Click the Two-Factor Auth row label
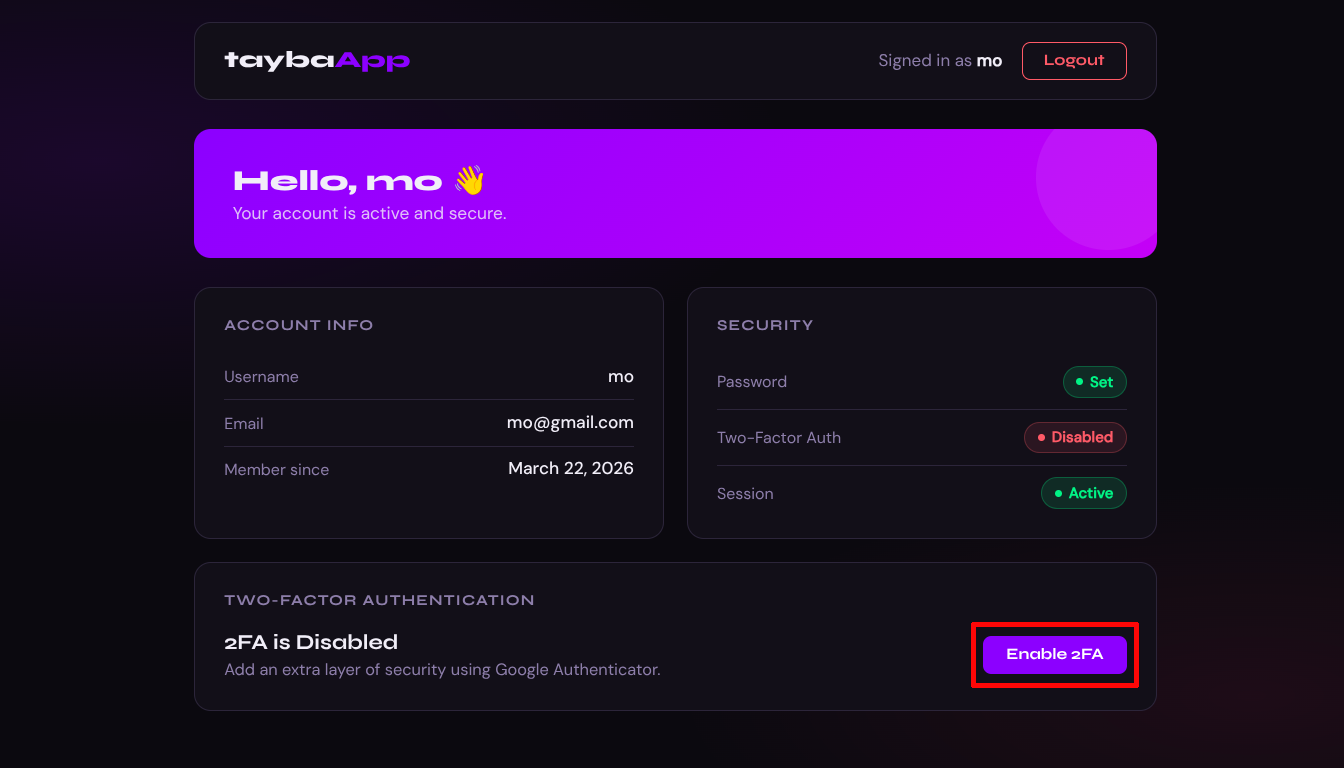 click(778, 438)
